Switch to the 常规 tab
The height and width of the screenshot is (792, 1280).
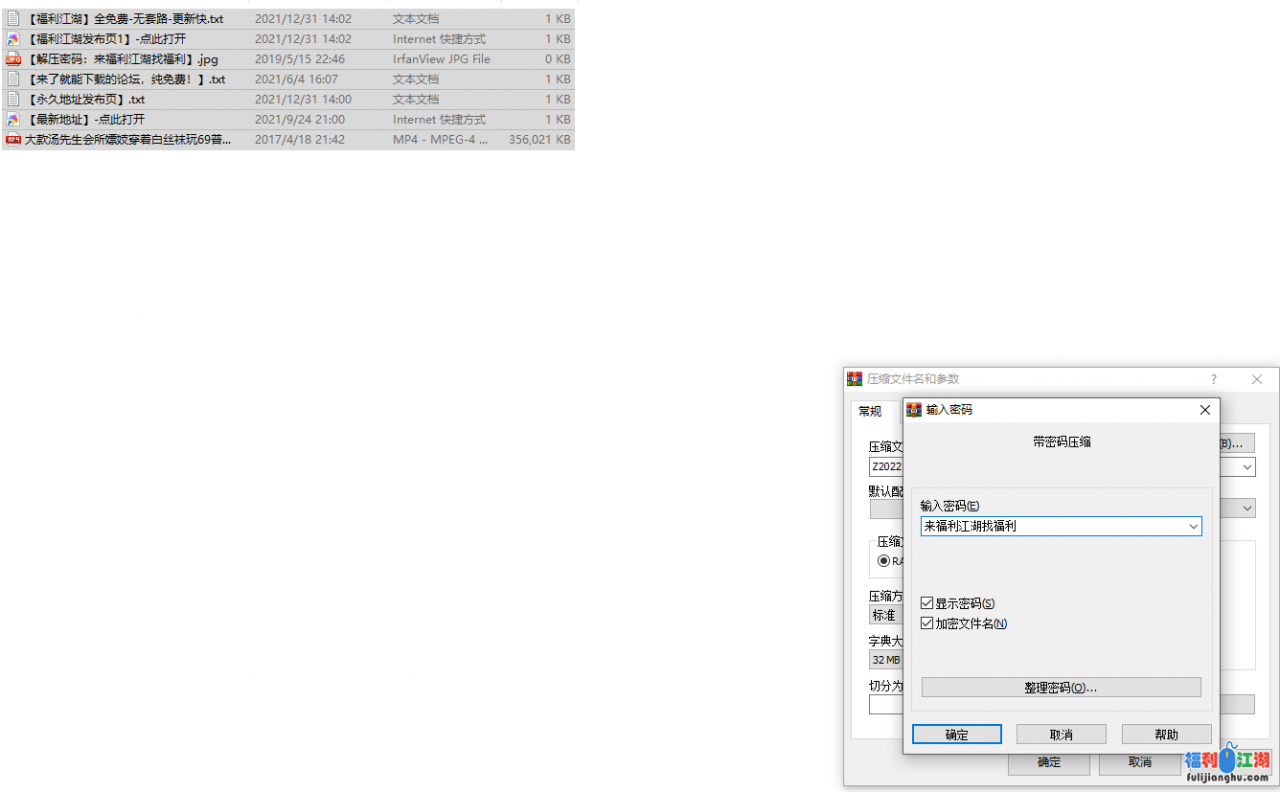(x=869, y=411)
